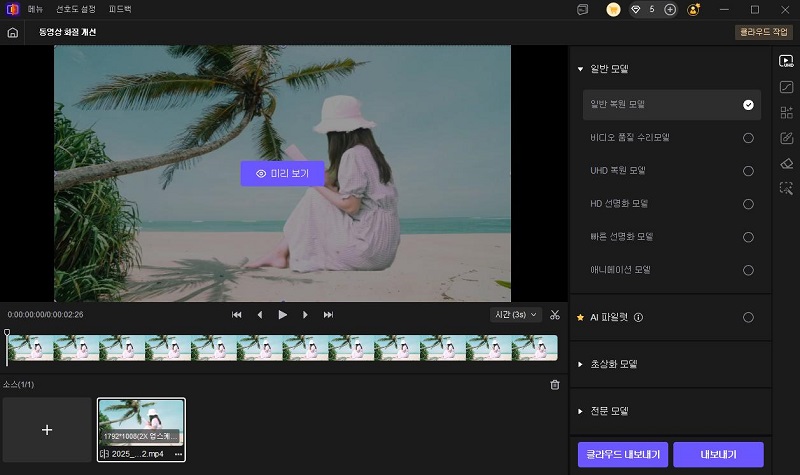
Task: Open the 메뉴 menu
Action: click(37, 9)
